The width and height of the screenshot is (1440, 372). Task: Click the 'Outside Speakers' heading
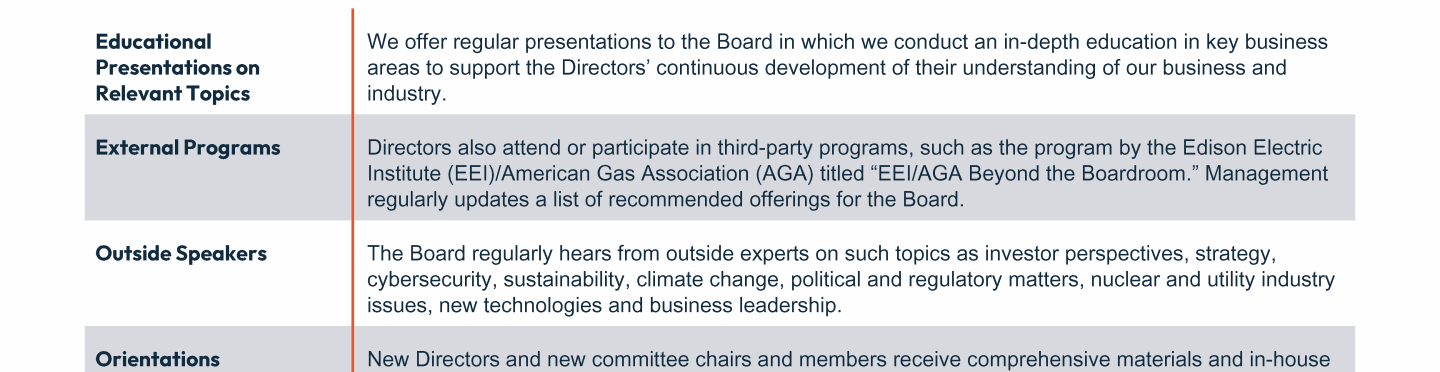click(181, 254)
